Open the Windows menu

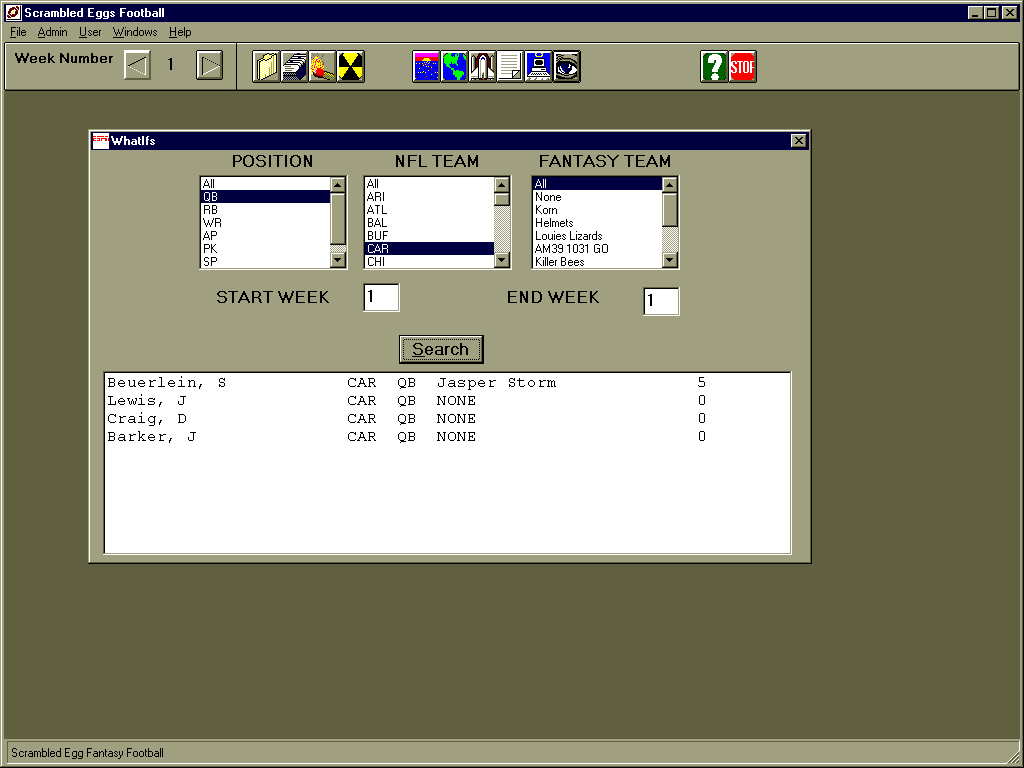pos(134,32)
